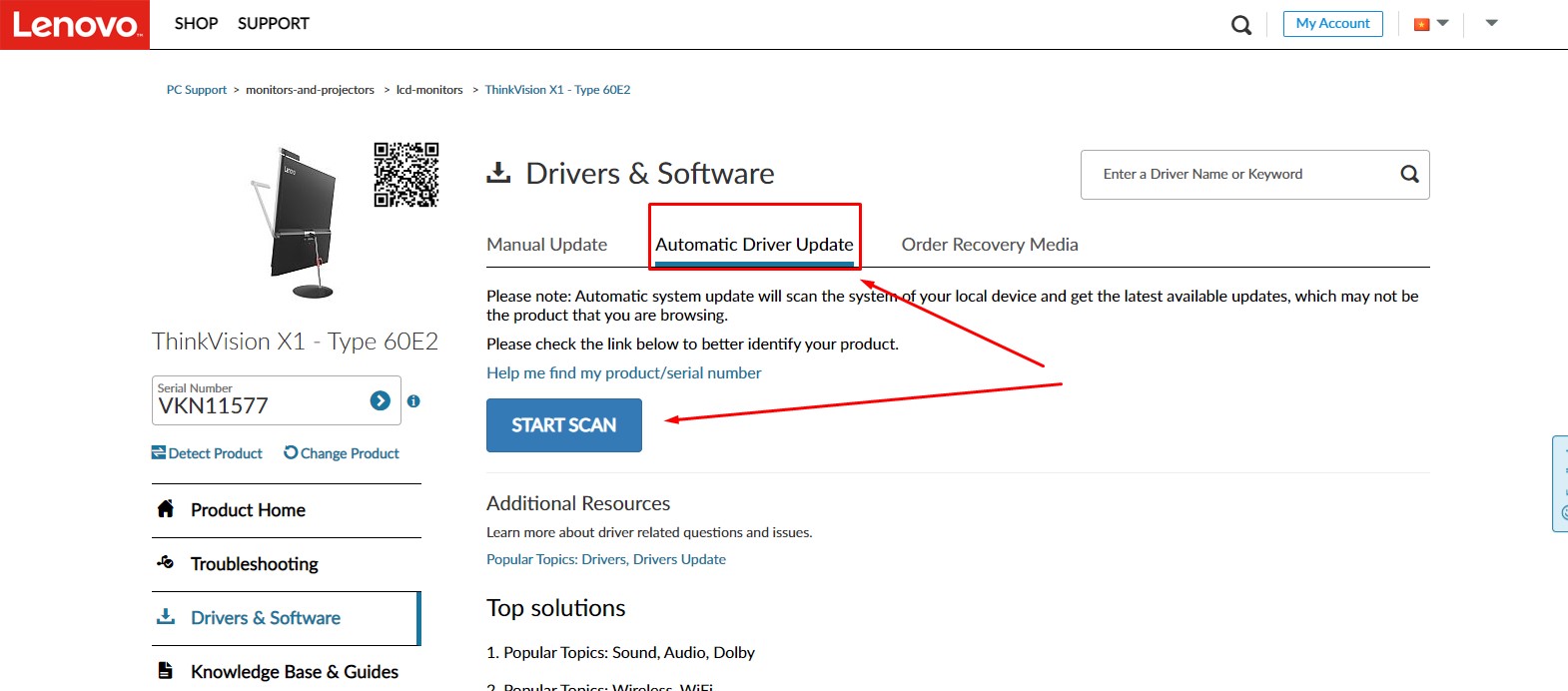1568x691 pixels.
Task: Expand the header dropdown arrow at far right
Action: coord(1491,23)
